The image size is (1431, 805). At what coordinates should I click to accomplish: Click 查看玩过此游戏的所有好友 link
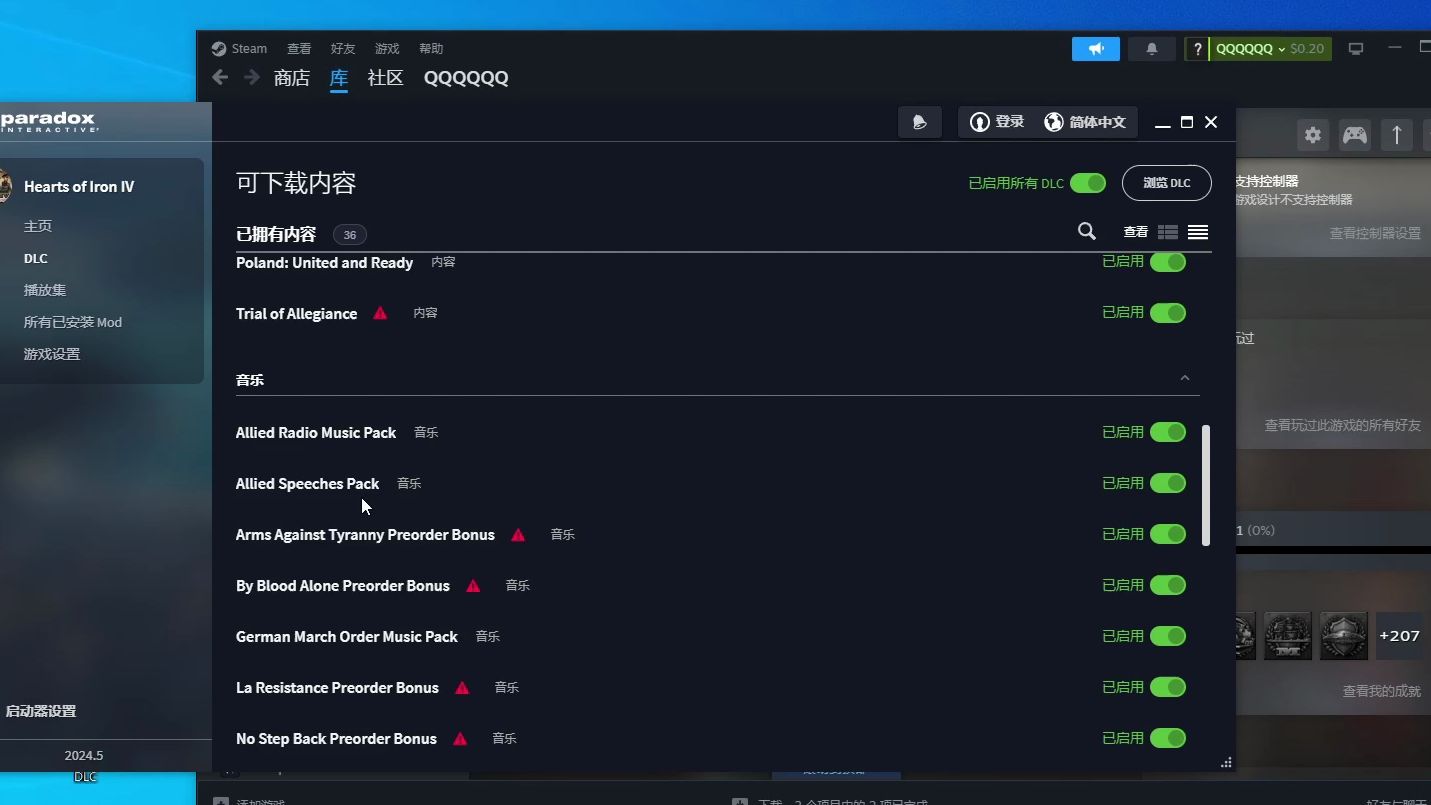point(1343,425)
